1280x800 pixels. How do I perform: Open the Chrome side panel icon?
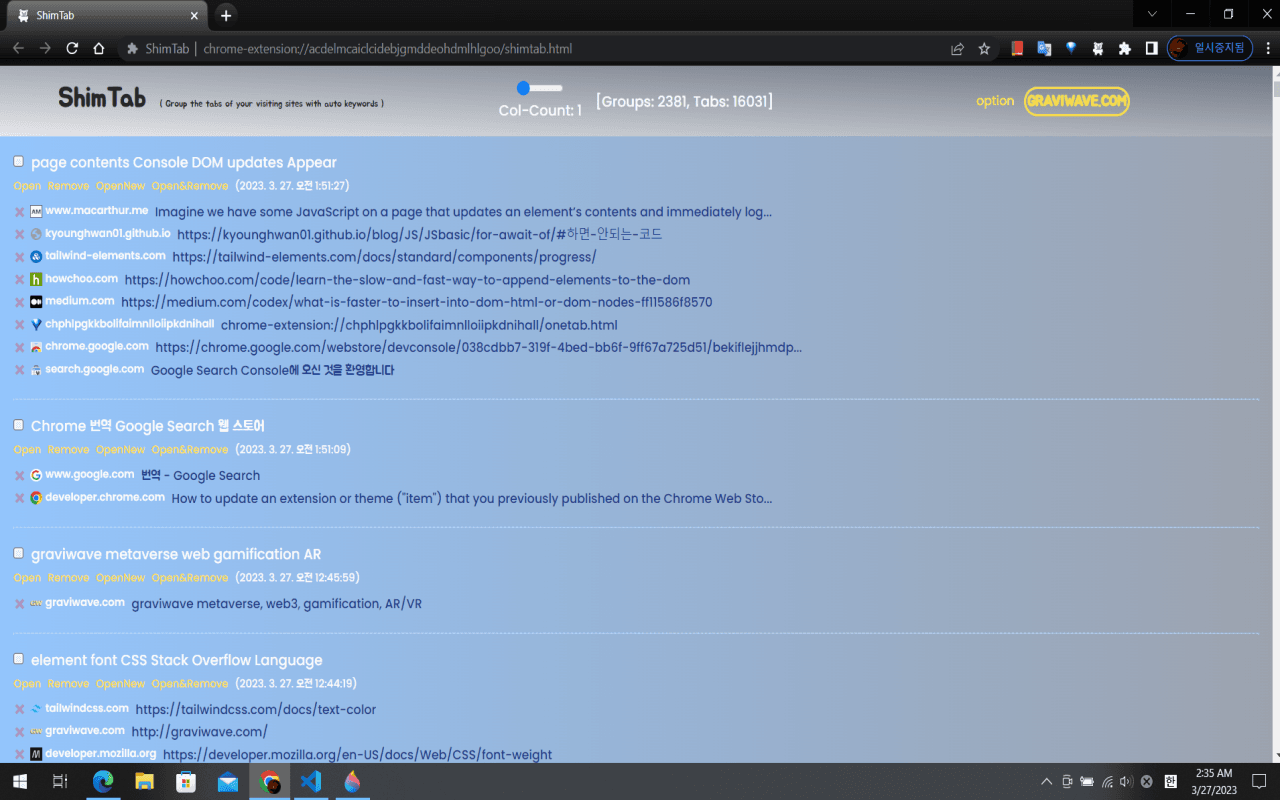coord(1152,48)
